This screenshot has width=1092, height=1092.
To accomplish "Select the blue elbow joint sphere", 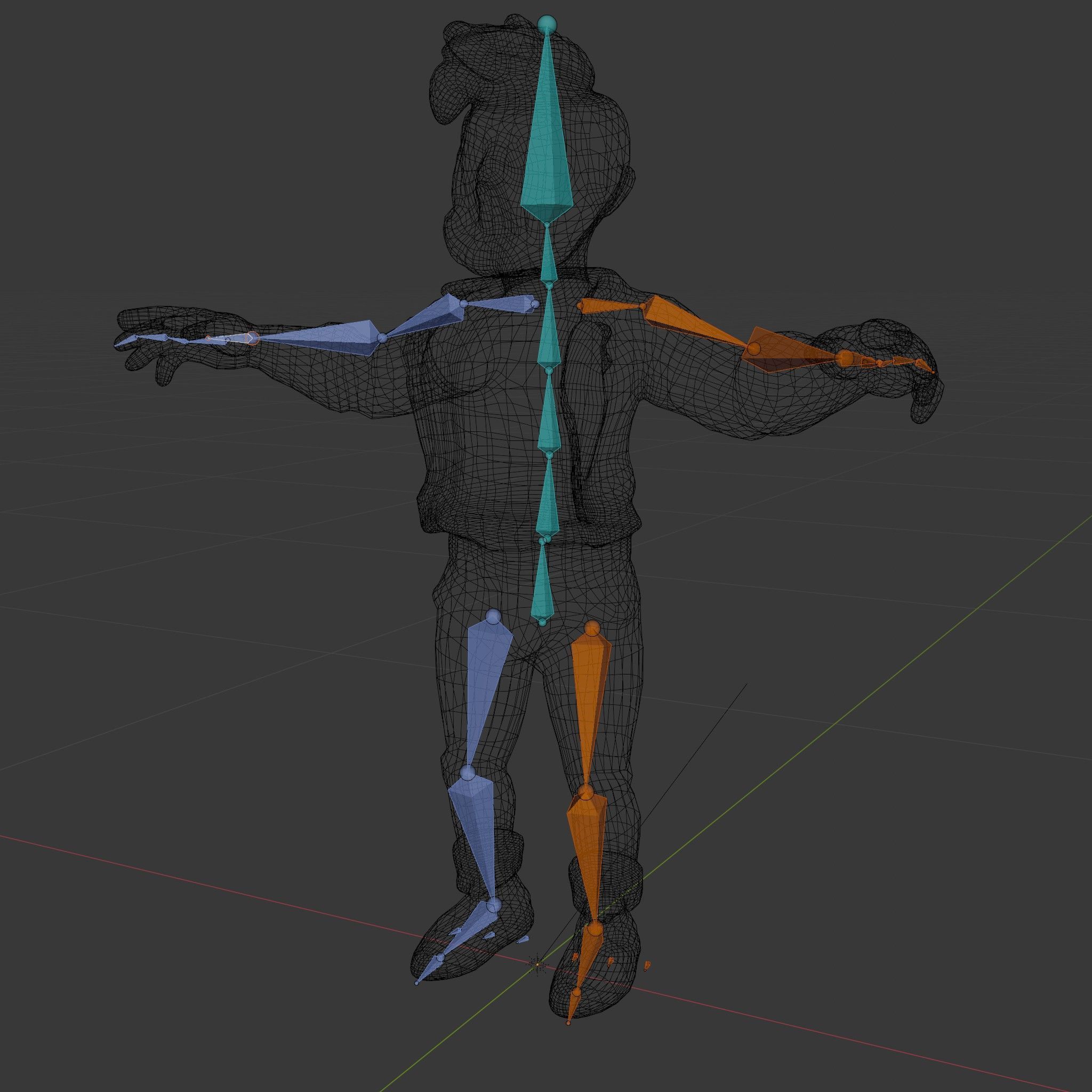I will click(x=382, y=338).
